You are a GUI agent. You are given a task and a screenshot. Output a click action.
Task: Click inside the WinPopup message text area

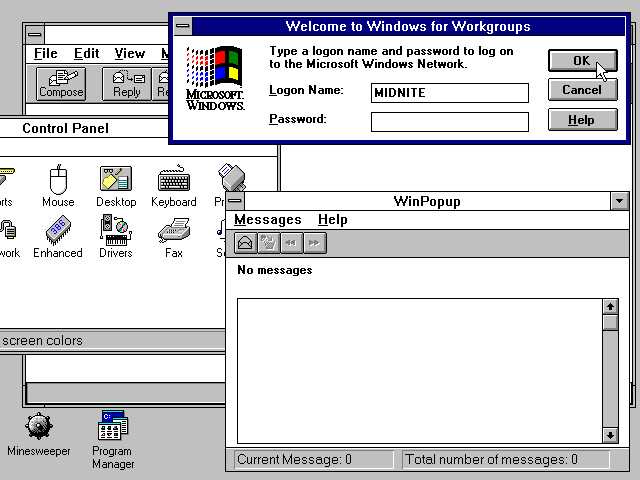[x=420, y=371]
